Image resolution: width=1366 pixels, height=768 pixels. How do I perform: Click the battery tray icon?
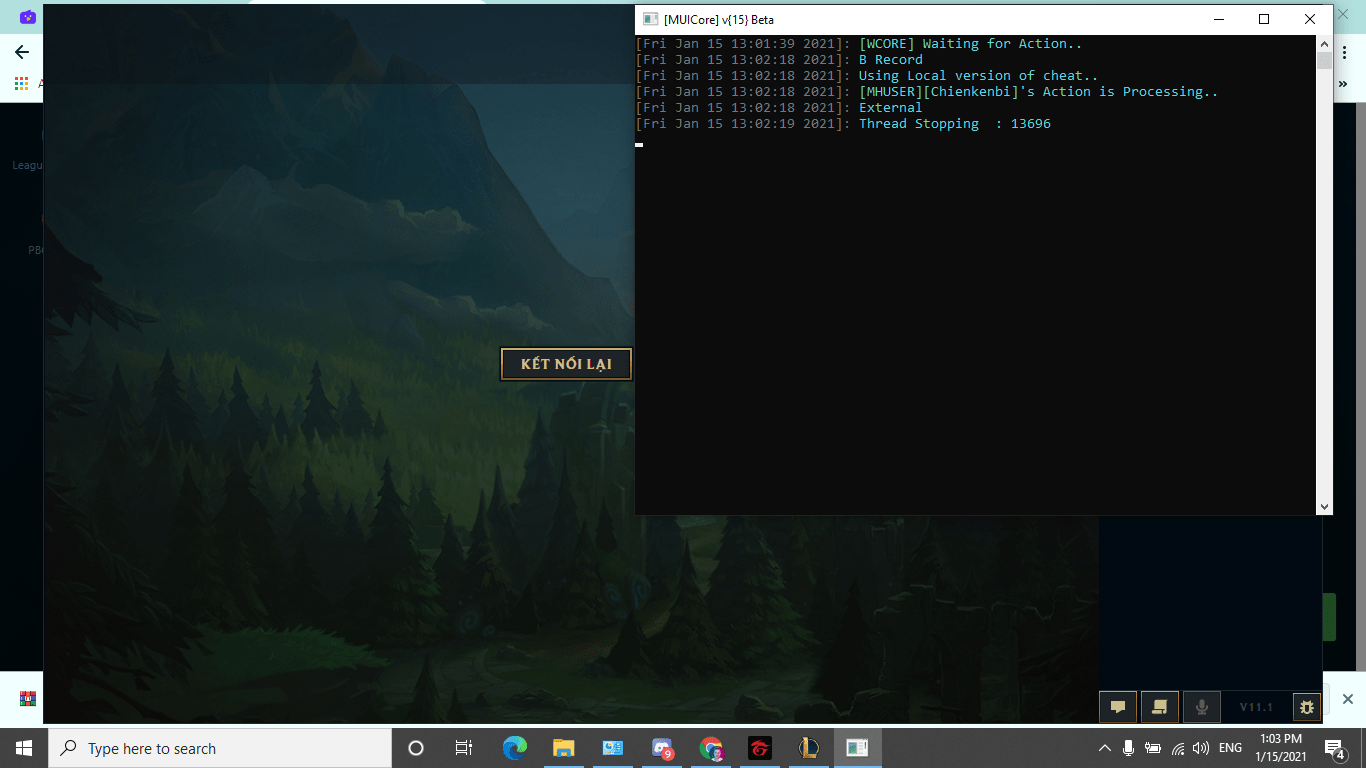pyautogui.click(x=1153, y=748)
